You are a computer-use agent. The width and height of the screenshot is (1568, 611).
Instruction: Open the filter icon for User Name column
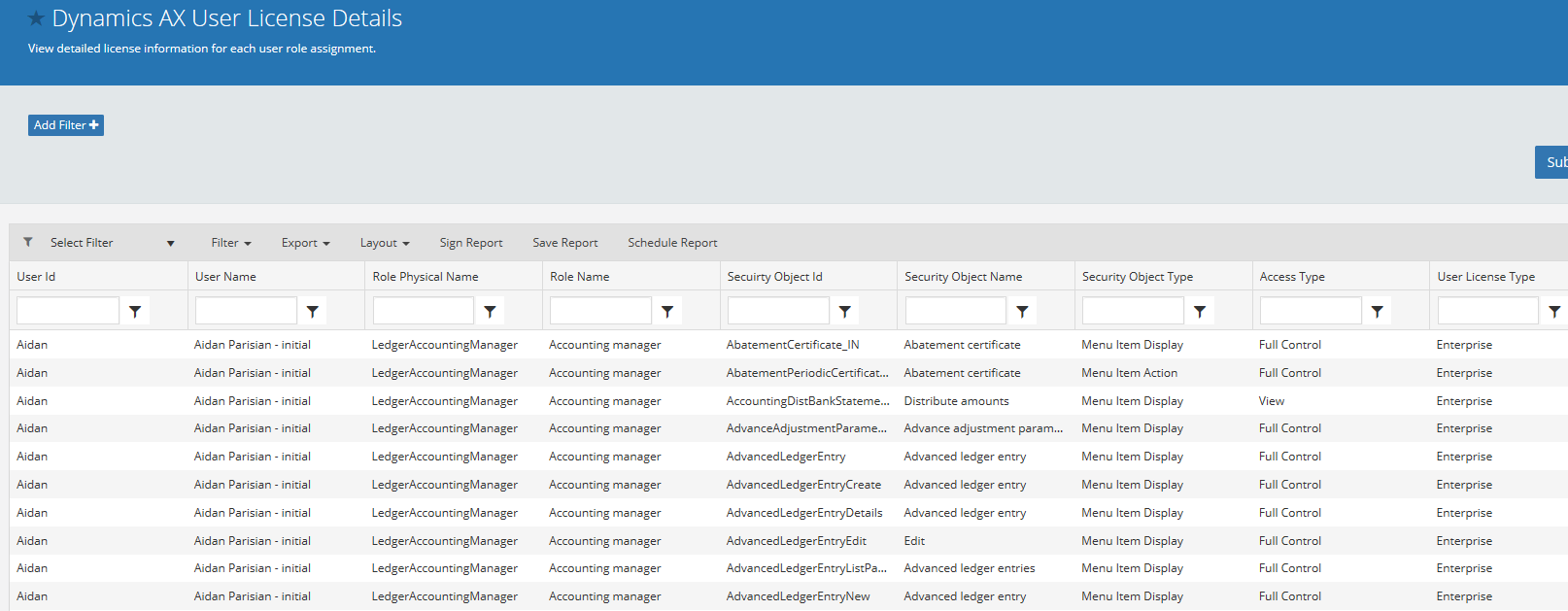[x=313, y=311]
